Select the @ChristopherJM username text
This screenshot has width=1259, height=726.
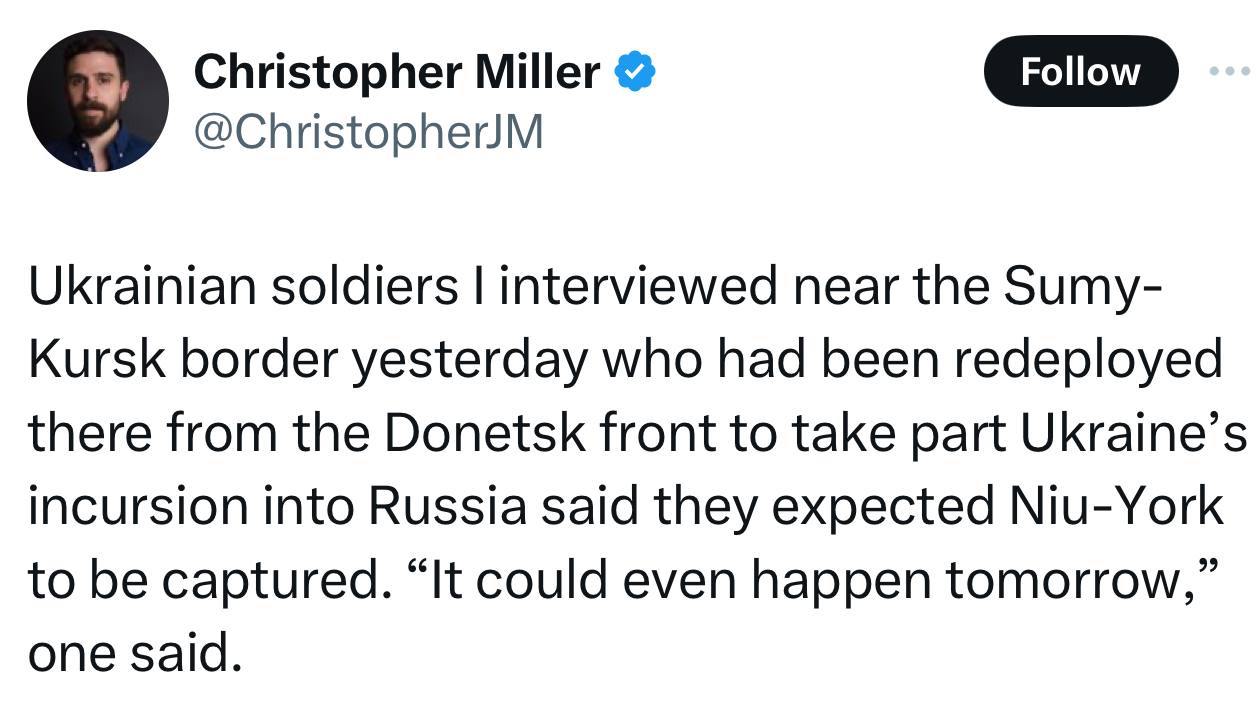(x=367, y=130)
